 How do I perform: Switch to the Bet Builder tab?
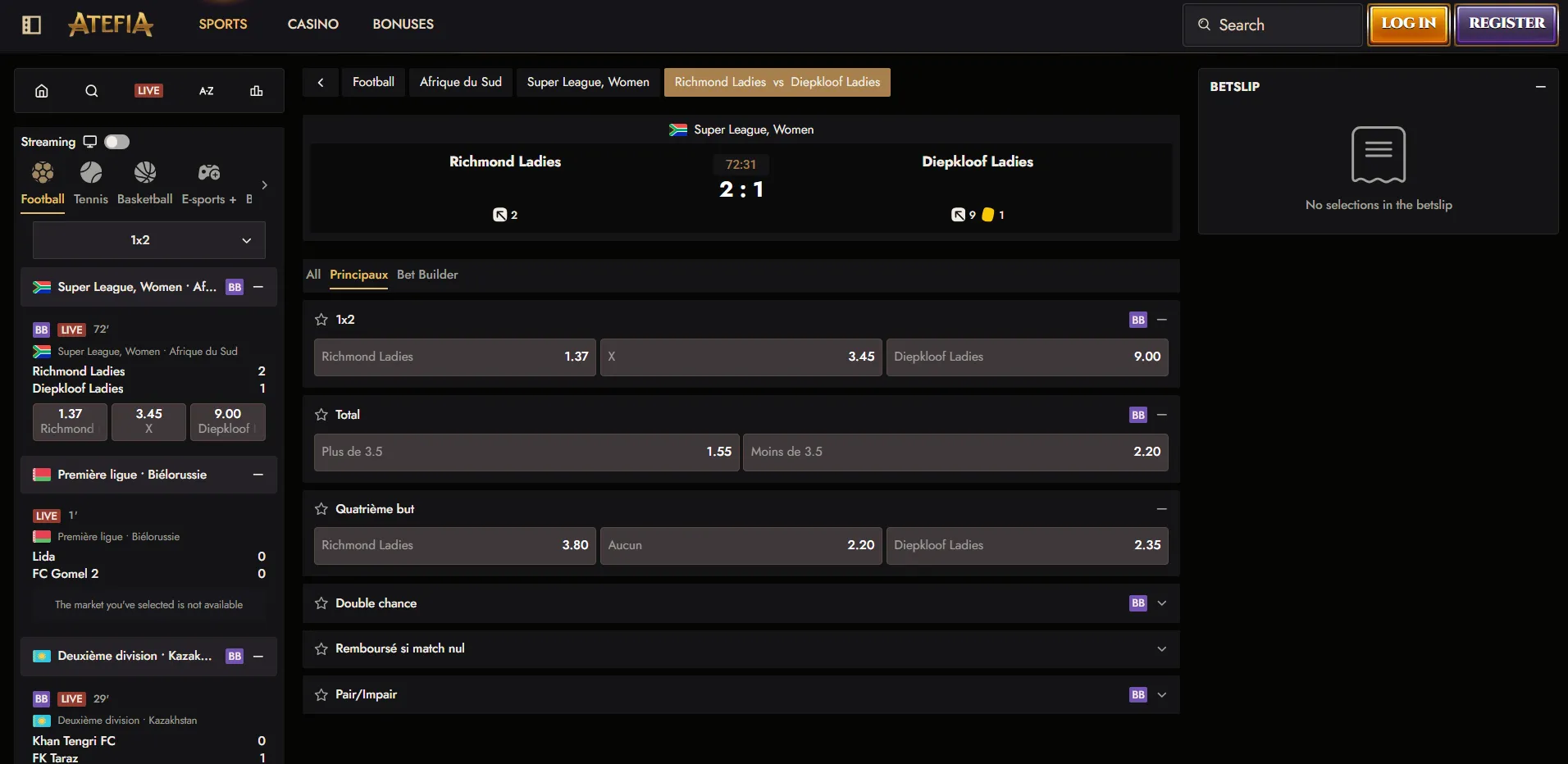coord(427,275)
